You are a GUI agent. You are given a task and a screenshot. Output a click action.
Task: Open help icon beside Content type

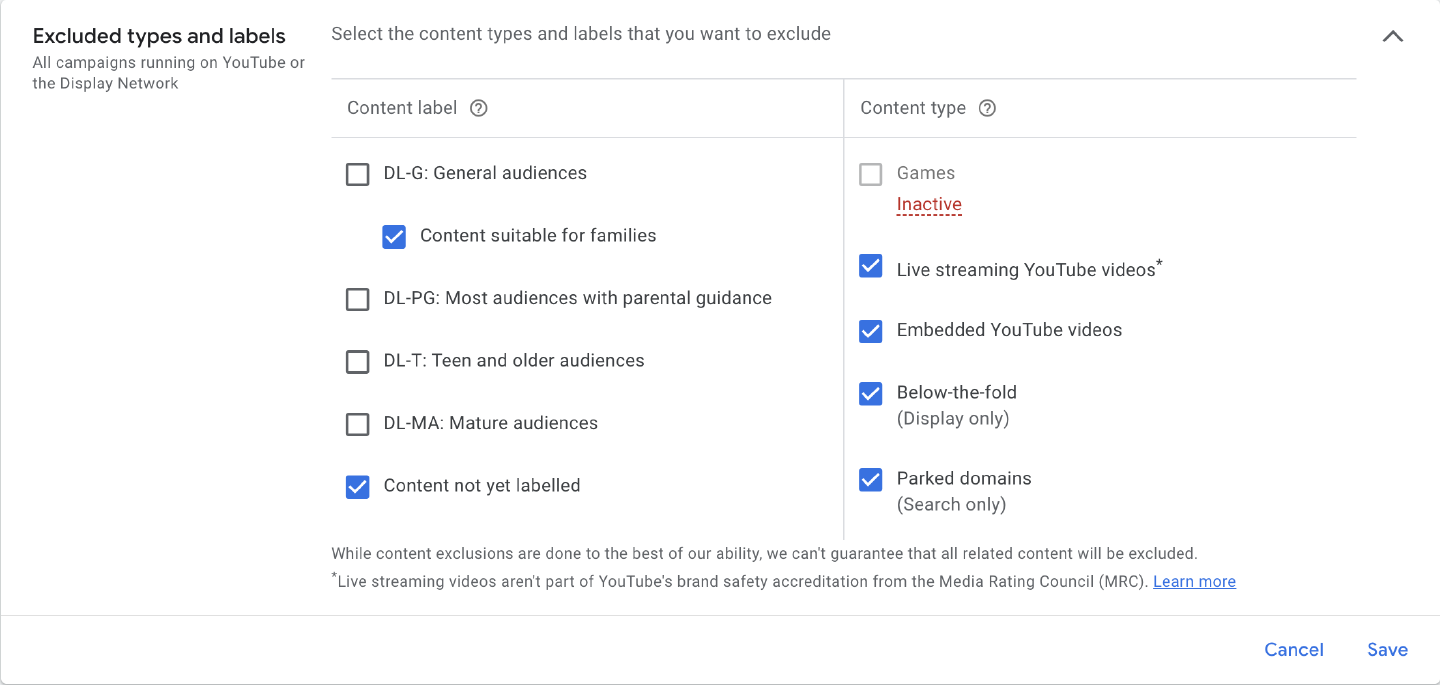tap(987, 108)
